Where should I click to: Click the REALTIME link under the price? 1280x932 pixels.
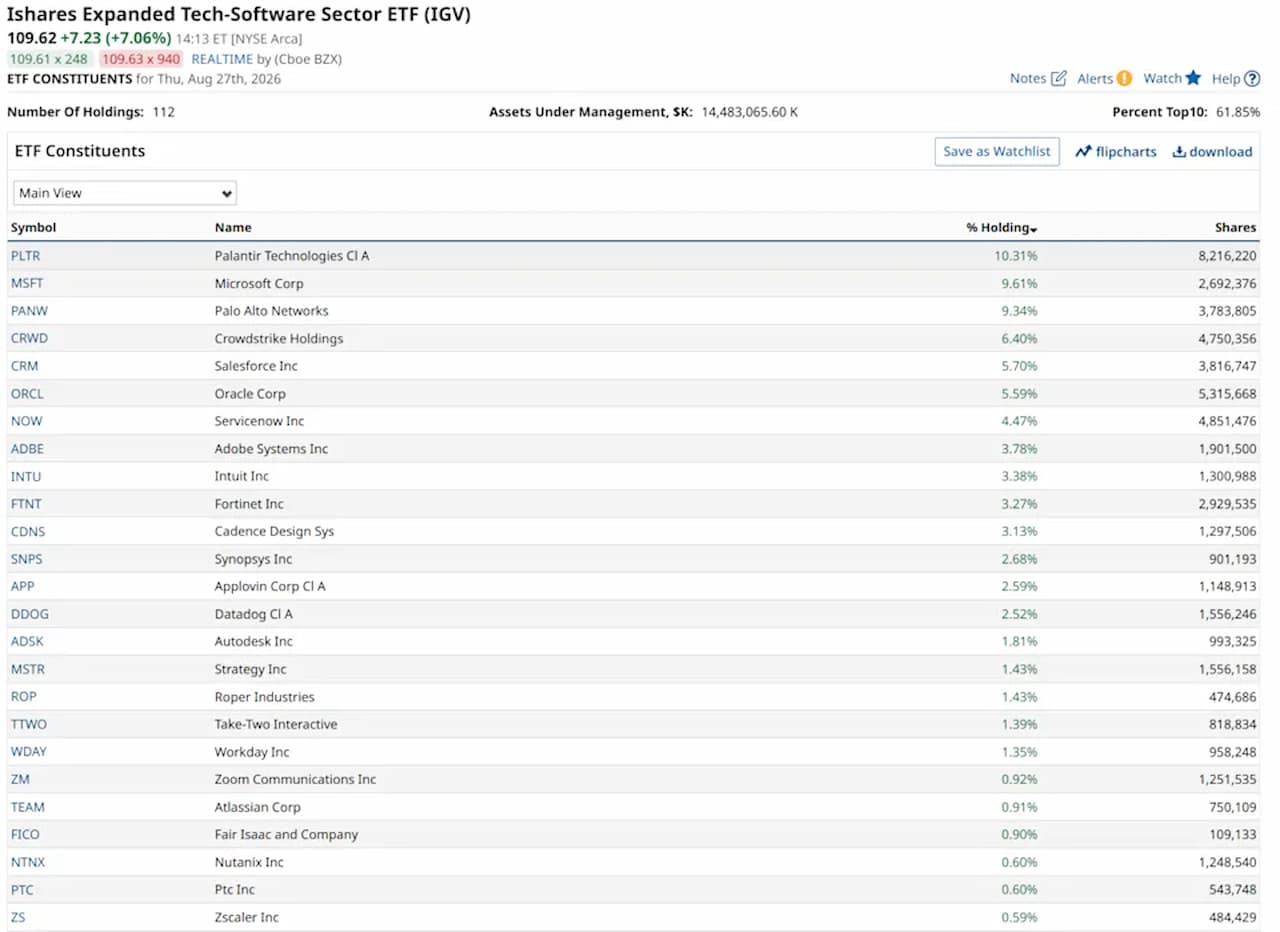click(222, 59)
